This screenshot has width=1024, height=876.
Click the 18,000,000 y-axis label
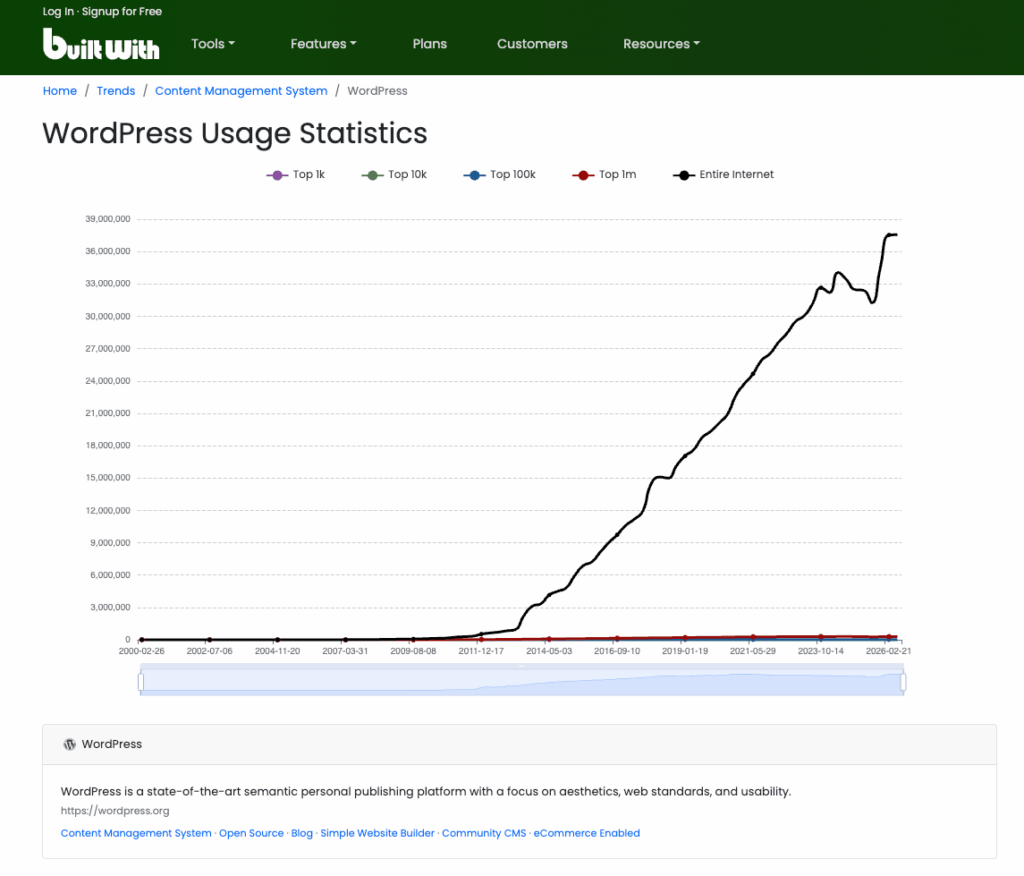point(108,446)
